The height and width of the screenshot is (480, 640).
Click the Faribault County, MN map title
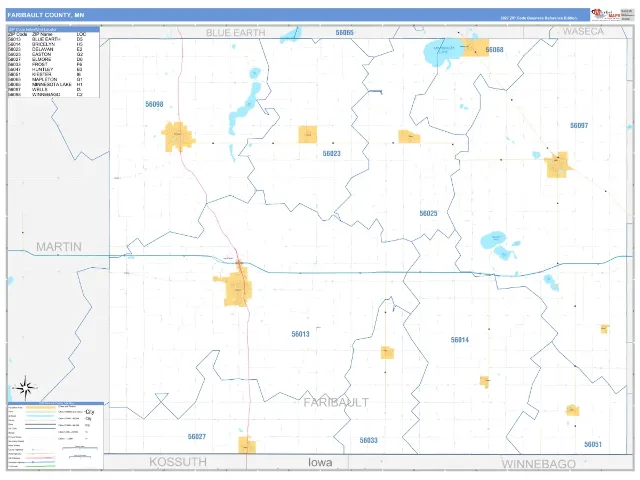[x=46, y=15]
